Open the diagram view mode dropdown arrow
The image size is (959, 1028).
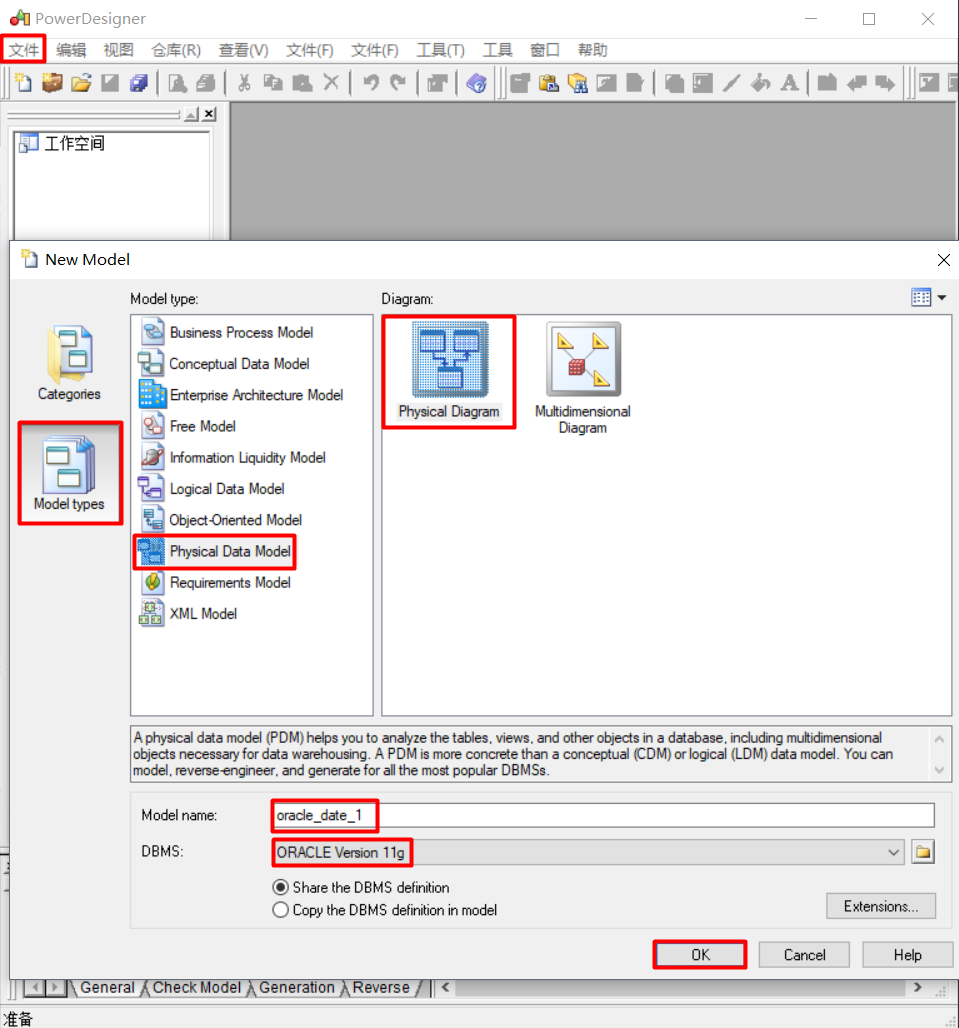[942, 298]
